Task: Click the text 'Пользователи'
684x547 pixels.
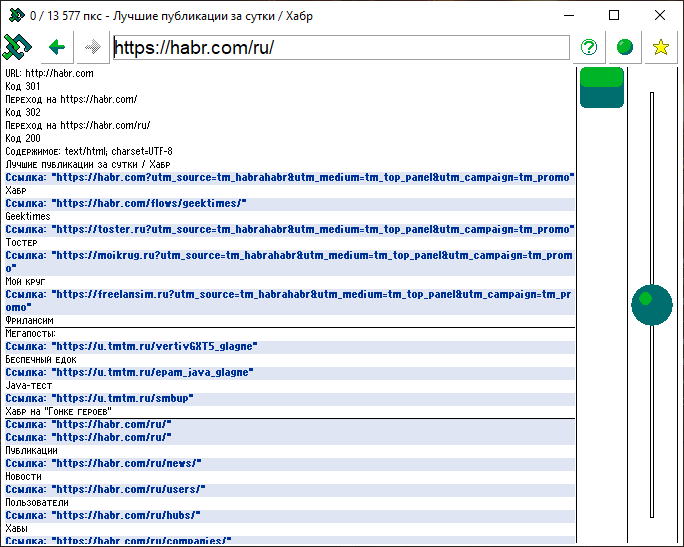Action: point(37,503)
